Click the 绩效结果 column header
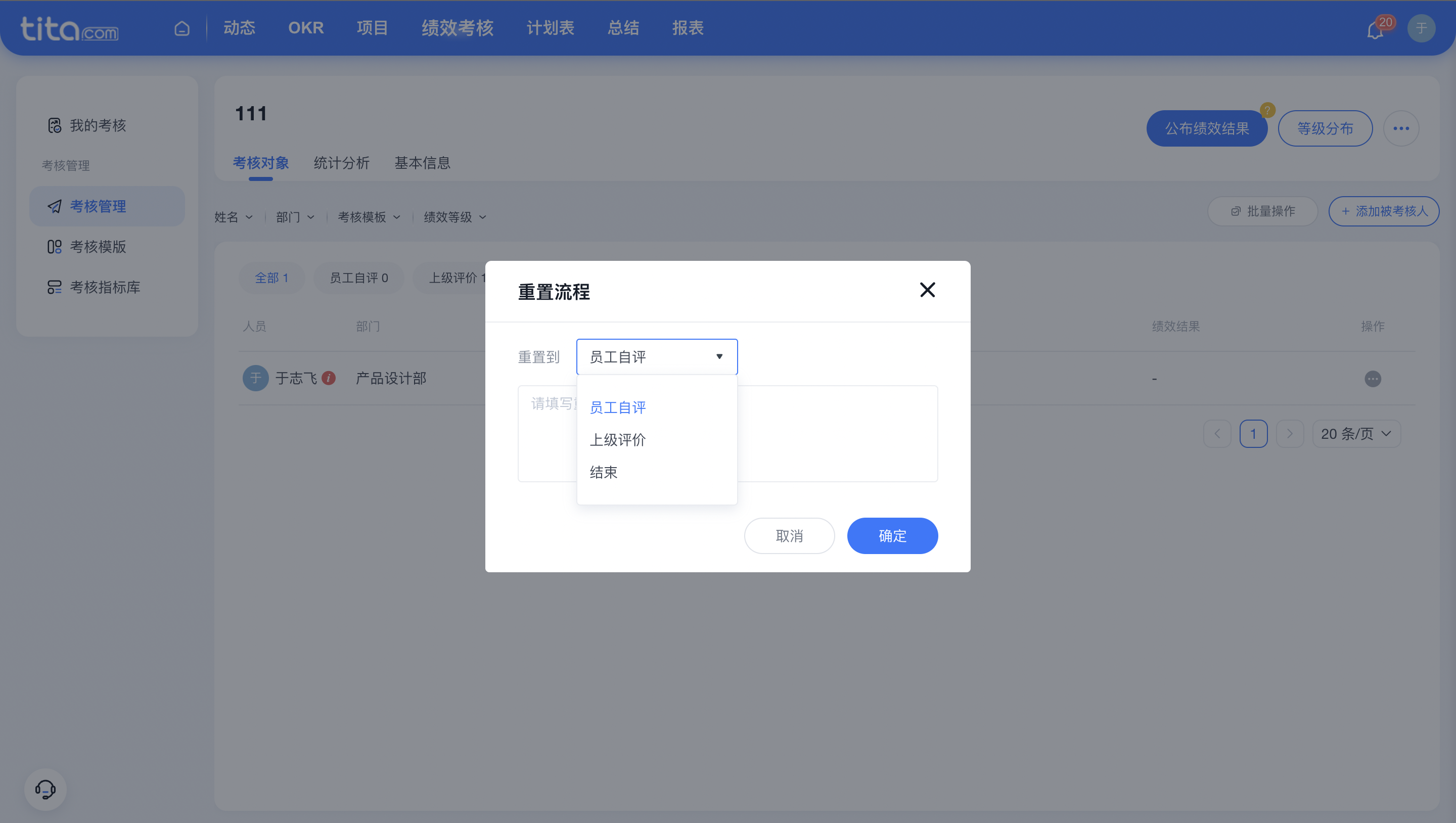Image resolution: width=1456 pixels, height=823 pixels. point(1175,326)
